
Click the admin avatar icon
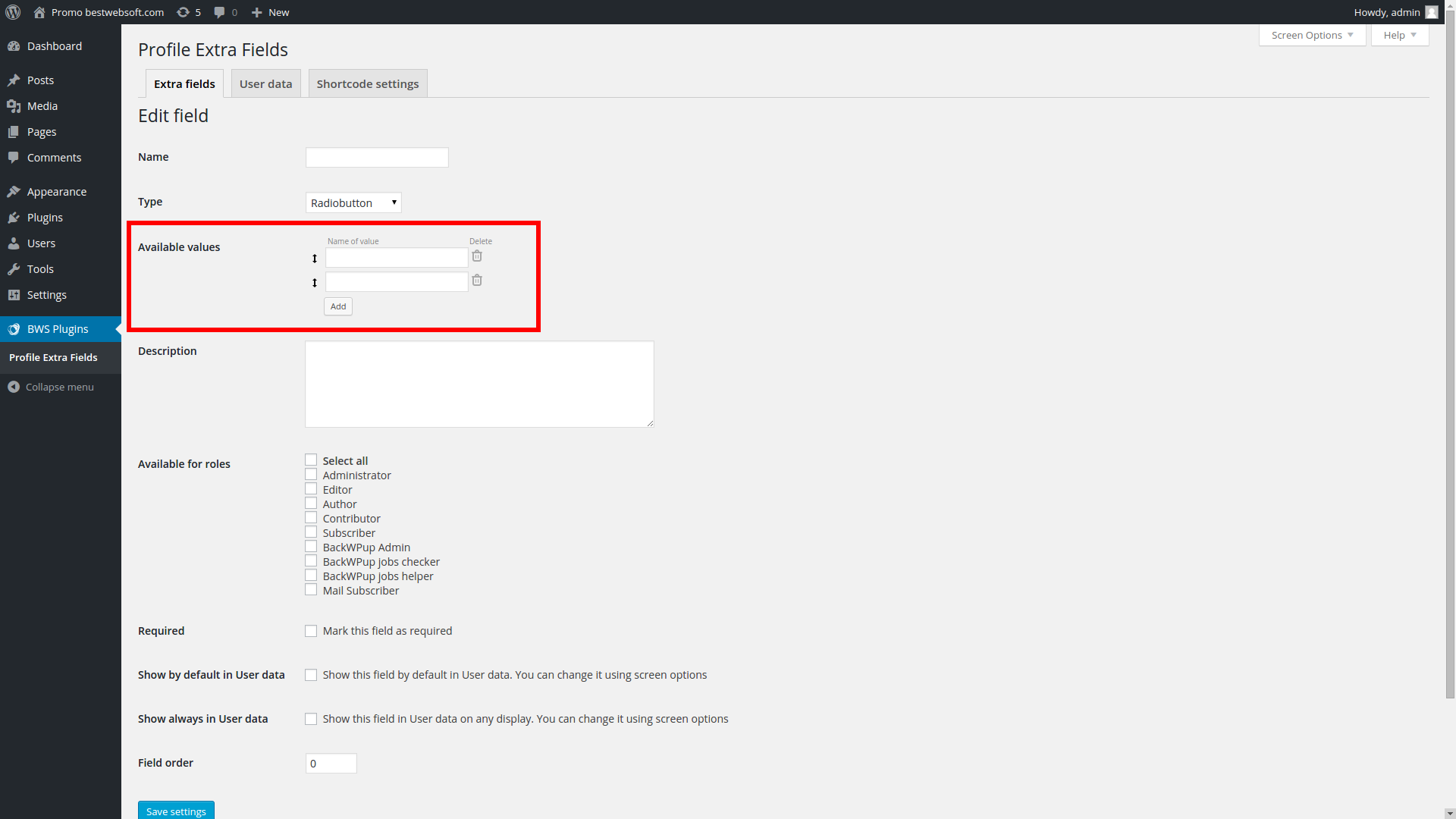1432,12
